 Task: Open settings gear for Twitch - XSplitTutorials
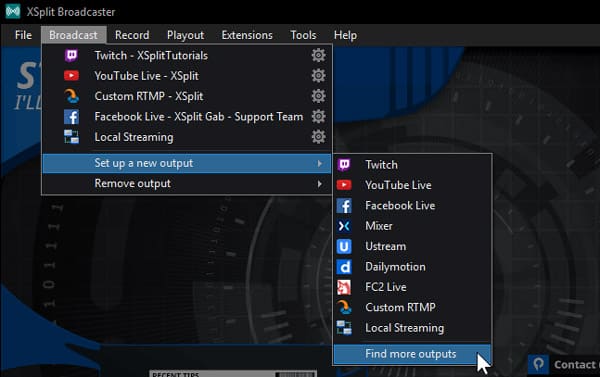[x=318, y=55]
